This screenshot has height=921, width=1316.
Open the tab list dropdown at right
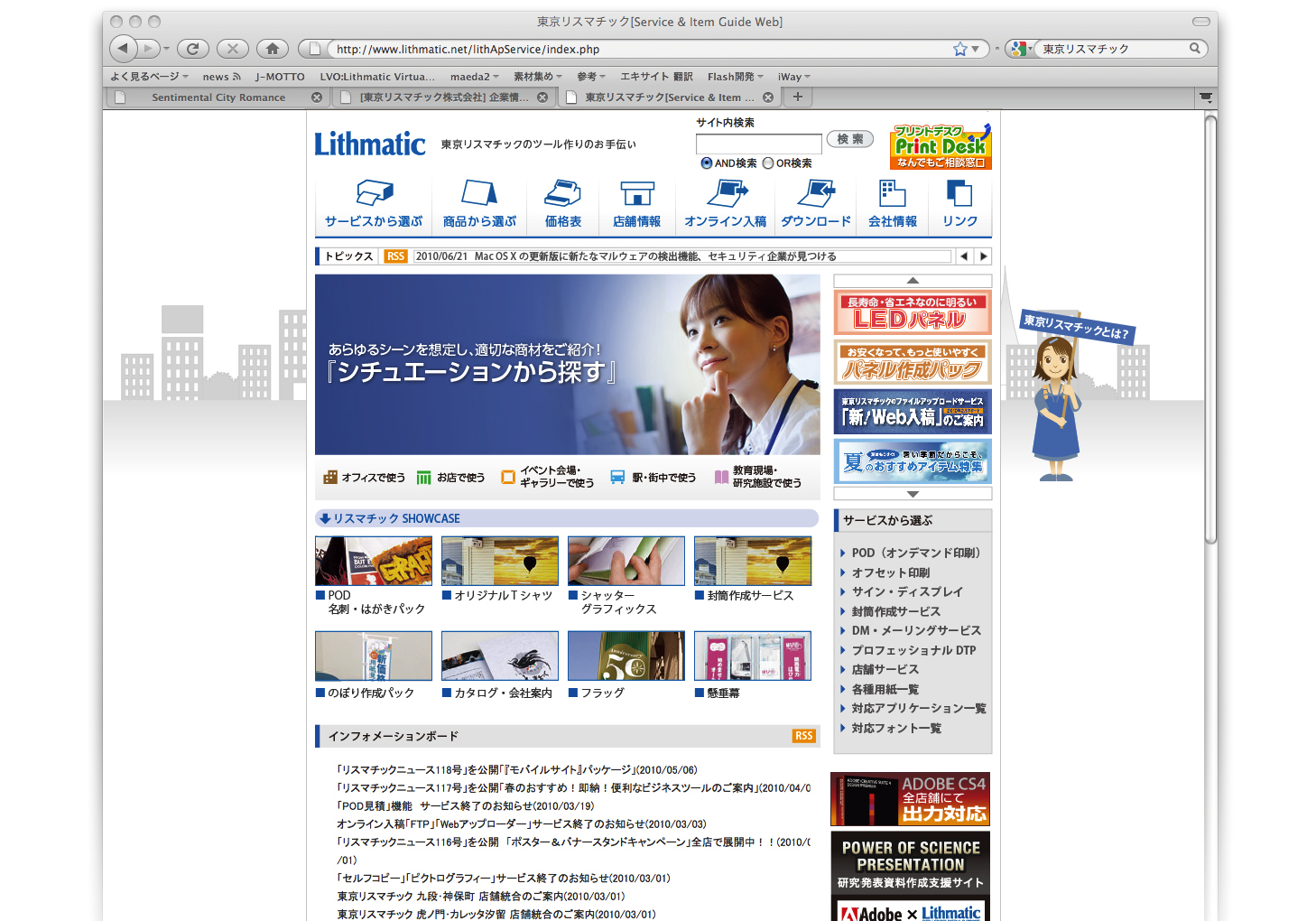point(1205,97)
